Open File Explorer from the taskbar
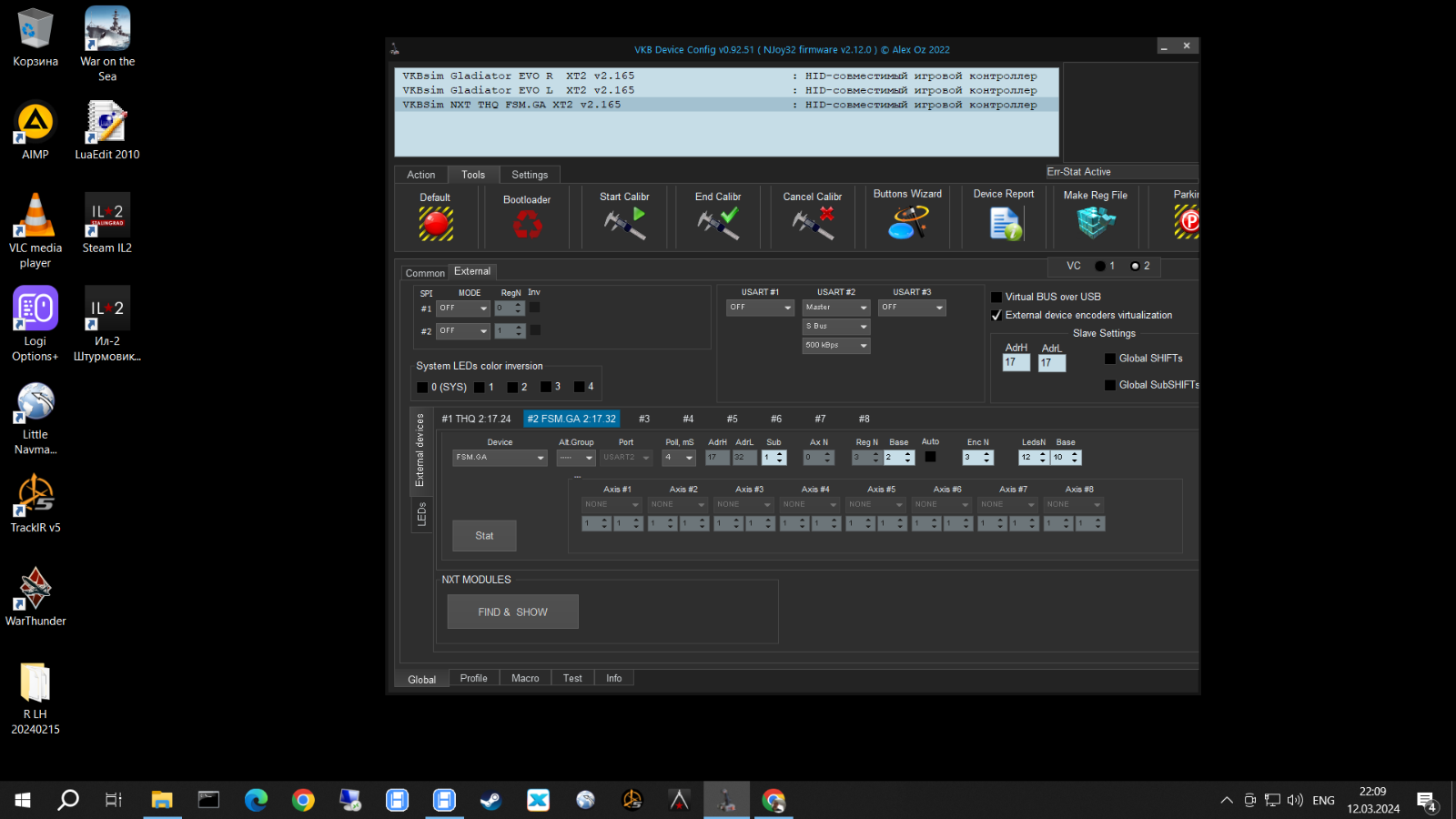The width and height of the screenshot is (1456, 819). coord(162,800)
